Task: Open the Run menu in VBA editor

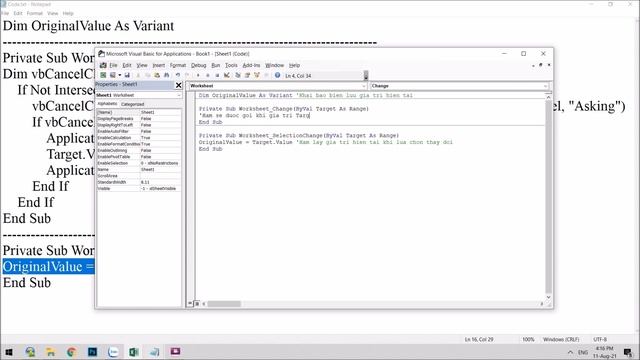Action: click(216, 65)
